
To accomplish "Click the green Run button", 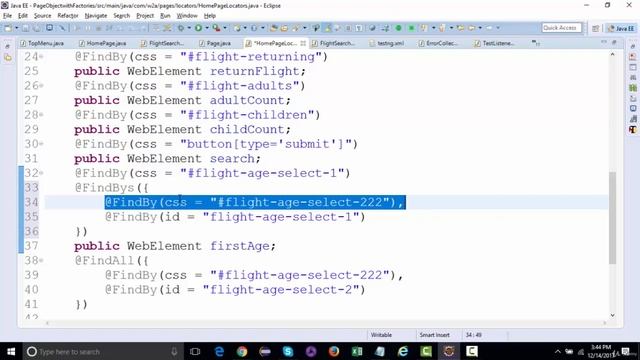I will pyautogui.click(x=198, y=28).
